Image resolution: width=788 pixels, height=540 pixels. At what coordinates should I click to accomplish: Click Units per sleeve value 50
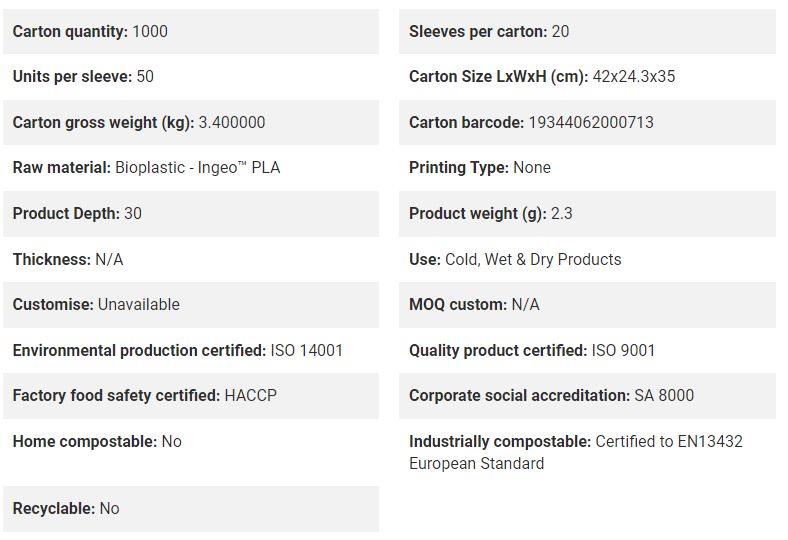click(x=145, y=76)
